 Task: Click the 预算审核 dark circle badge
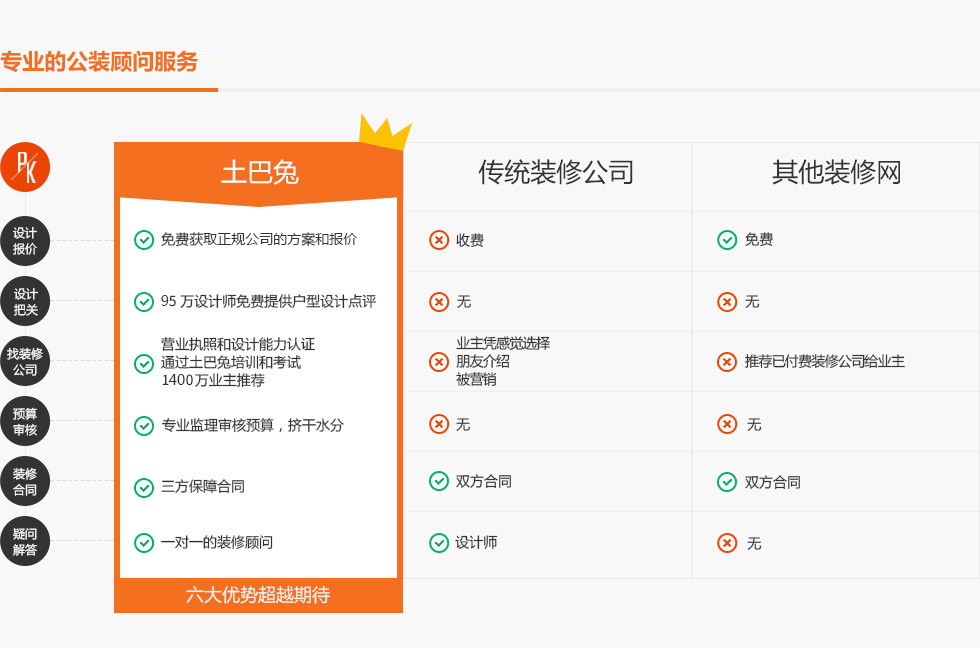pyautogui.click(x=25, y=422)
